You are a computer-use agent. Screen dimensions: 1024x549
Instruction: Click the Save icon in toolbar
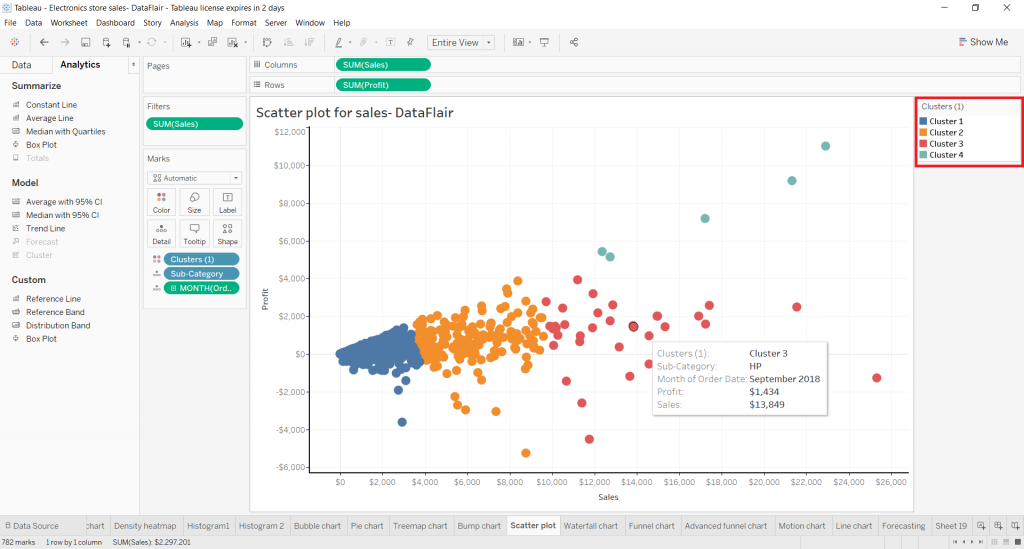point(86,42)
